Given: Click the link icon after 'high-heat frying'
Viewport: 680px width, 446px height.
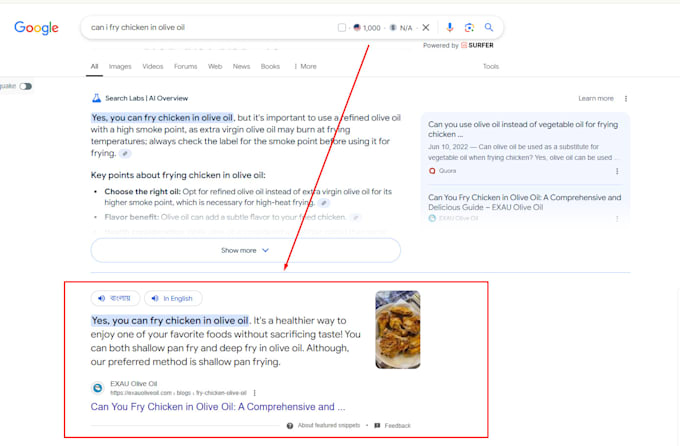Looking at the screenshot, I should [324, 203].
